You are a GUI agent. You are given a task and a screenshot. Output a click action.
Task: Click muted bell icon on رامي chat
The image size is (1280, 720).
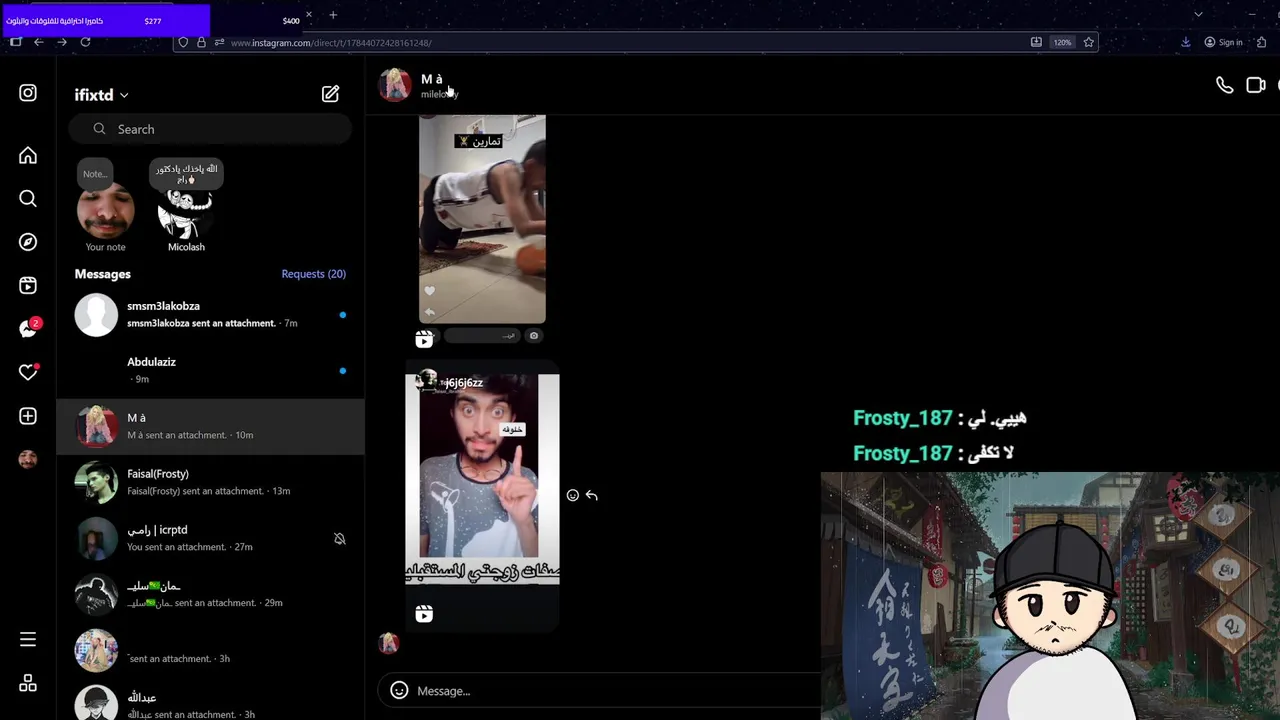click(x=340, y=538)
